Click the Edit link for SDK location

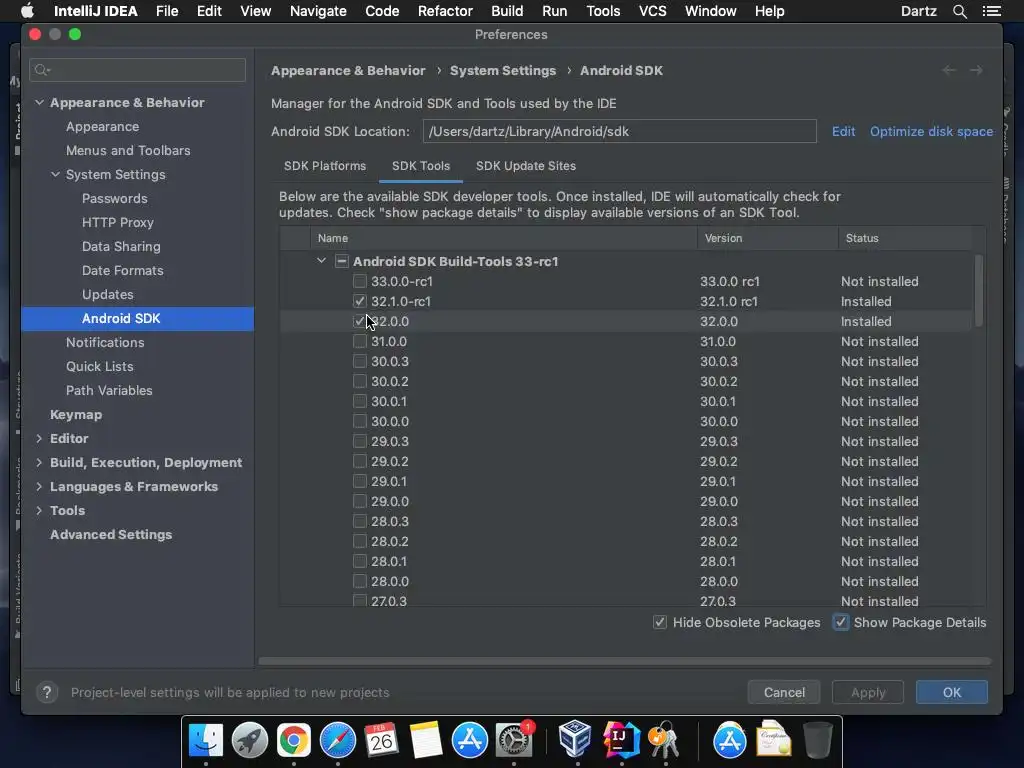click(x=843, y=131)
